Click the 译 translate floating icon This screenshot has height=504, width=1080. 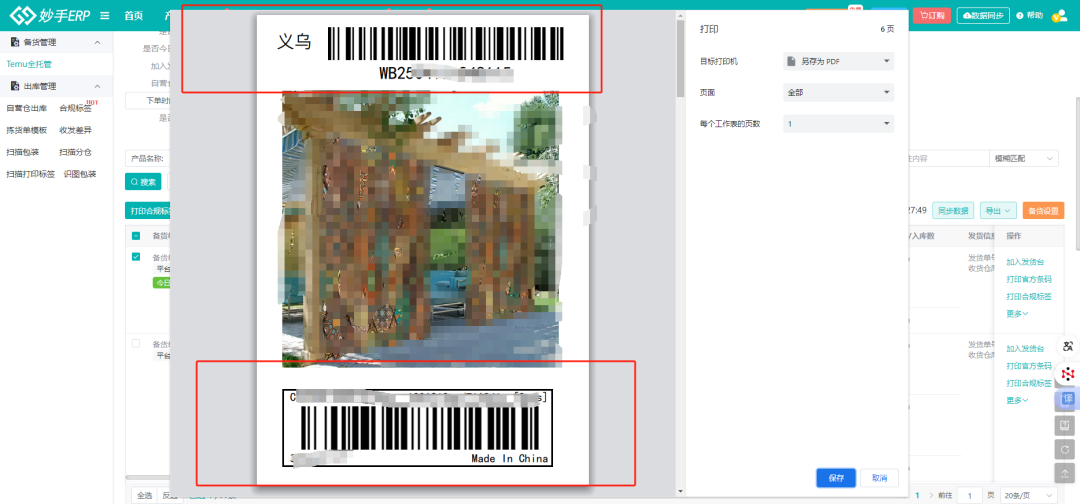1067,399
